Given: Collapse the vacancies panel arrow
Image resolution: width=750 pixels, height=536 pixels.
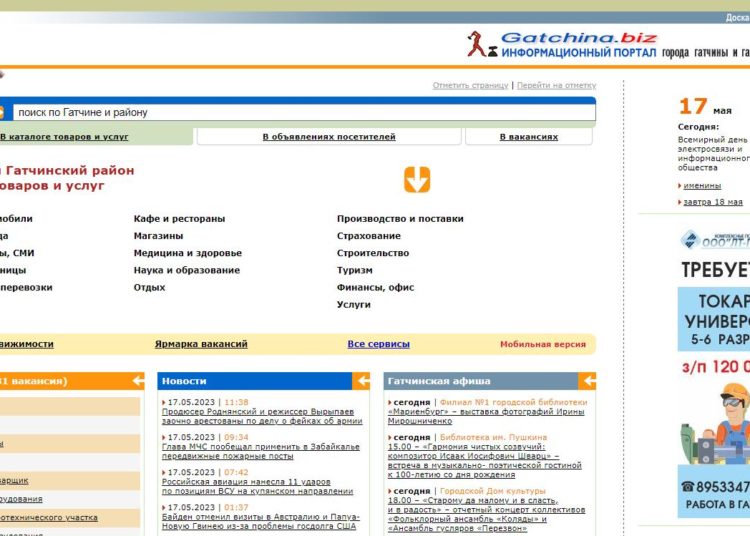Looking at the screenshot, I should (x=137, y=381).
